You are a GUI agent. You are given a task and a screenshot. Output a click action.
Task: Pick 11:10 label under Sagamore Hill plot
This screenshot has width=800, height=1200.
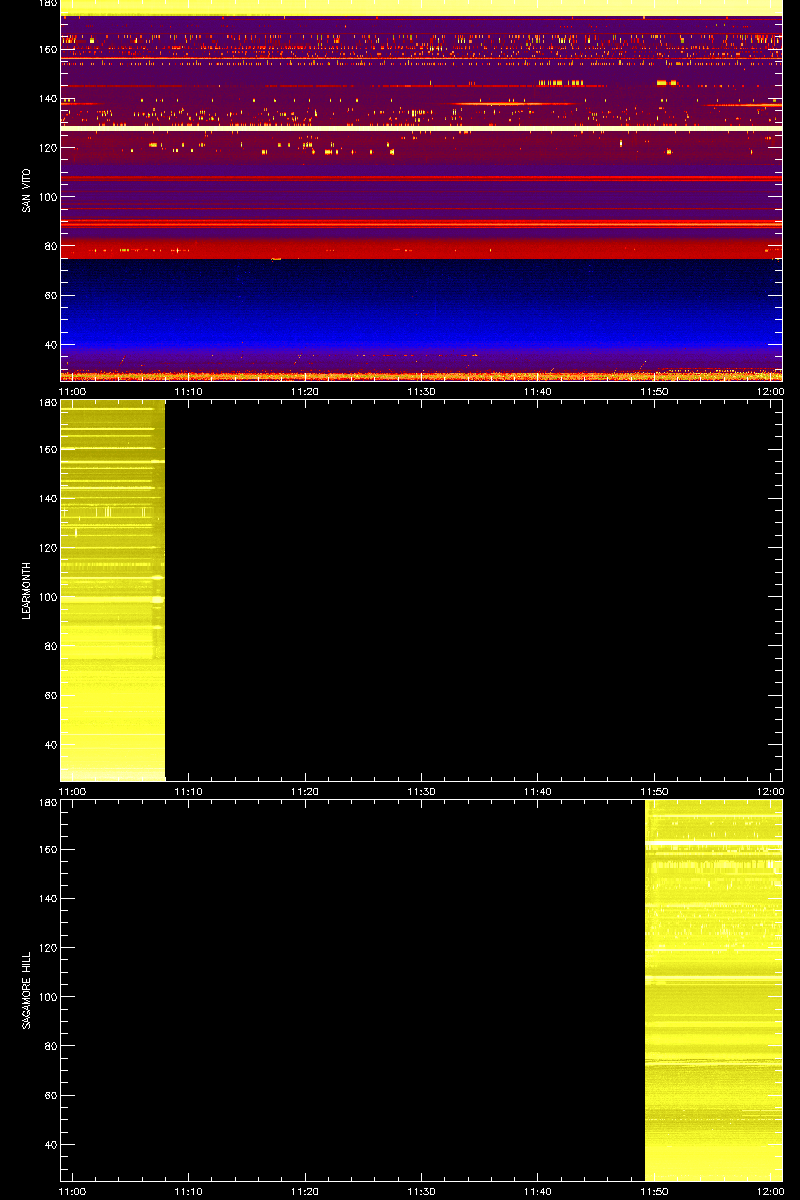pos(189,1192)
